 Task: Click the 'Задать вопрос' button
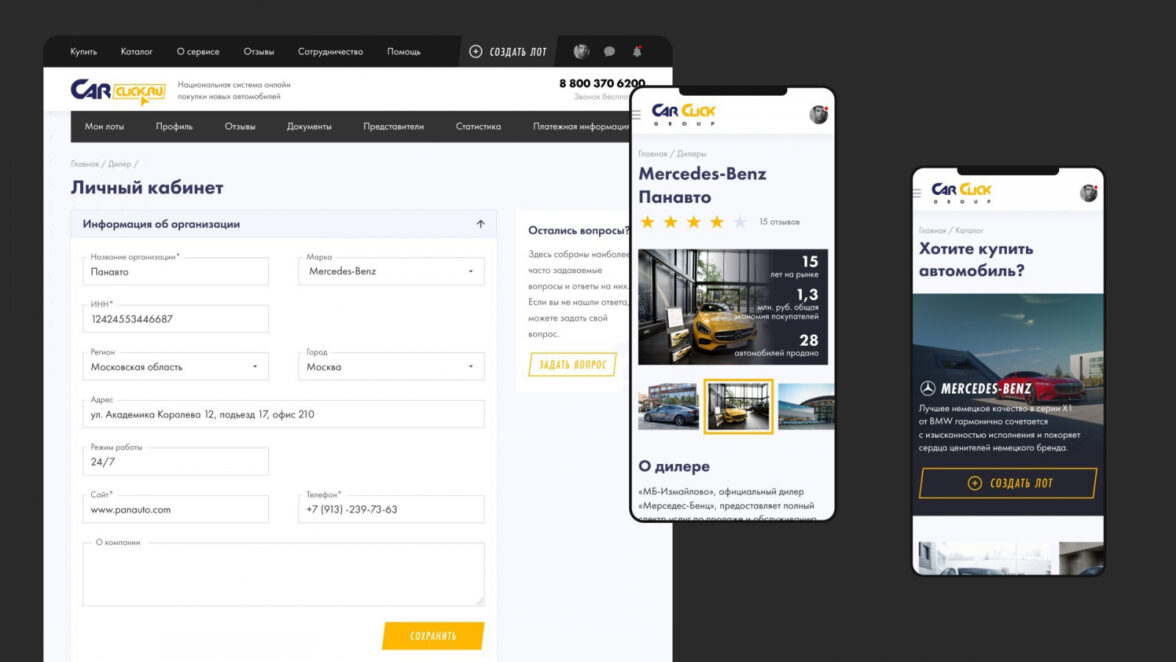tap(572, 365)
